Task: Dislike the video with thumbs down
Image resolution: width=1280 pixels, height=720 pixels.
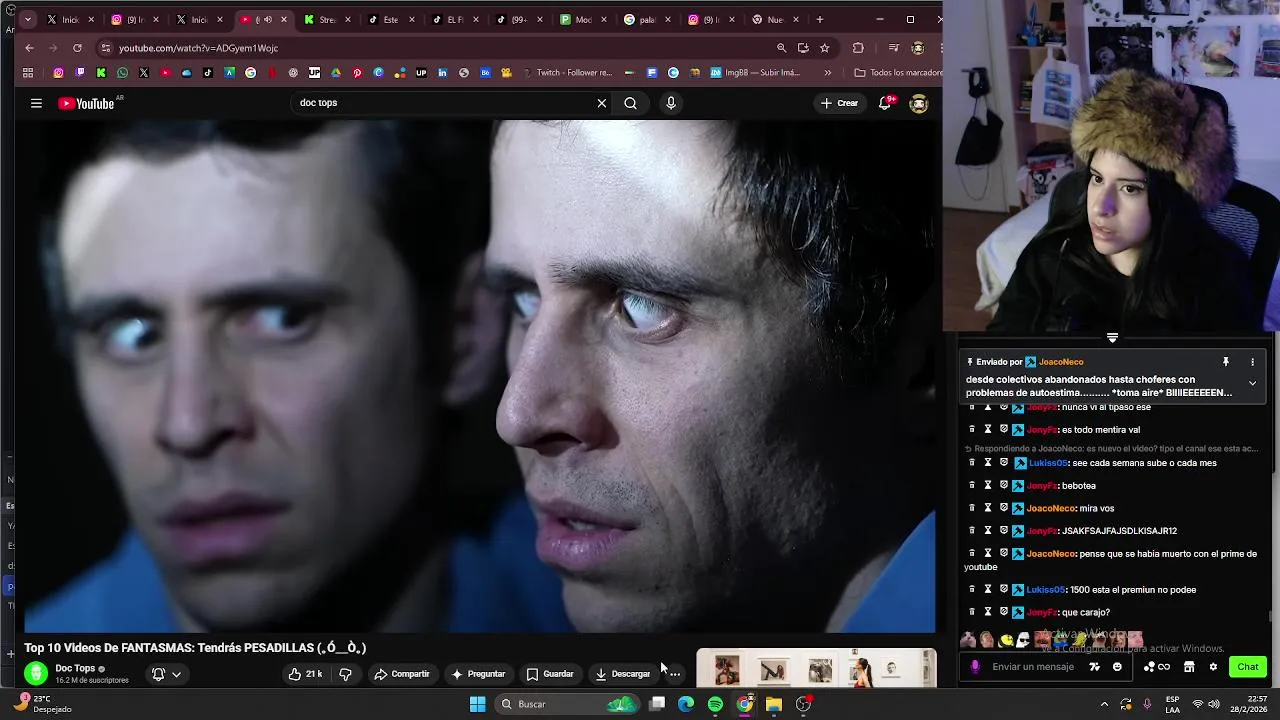Action: tap(345, 674)
